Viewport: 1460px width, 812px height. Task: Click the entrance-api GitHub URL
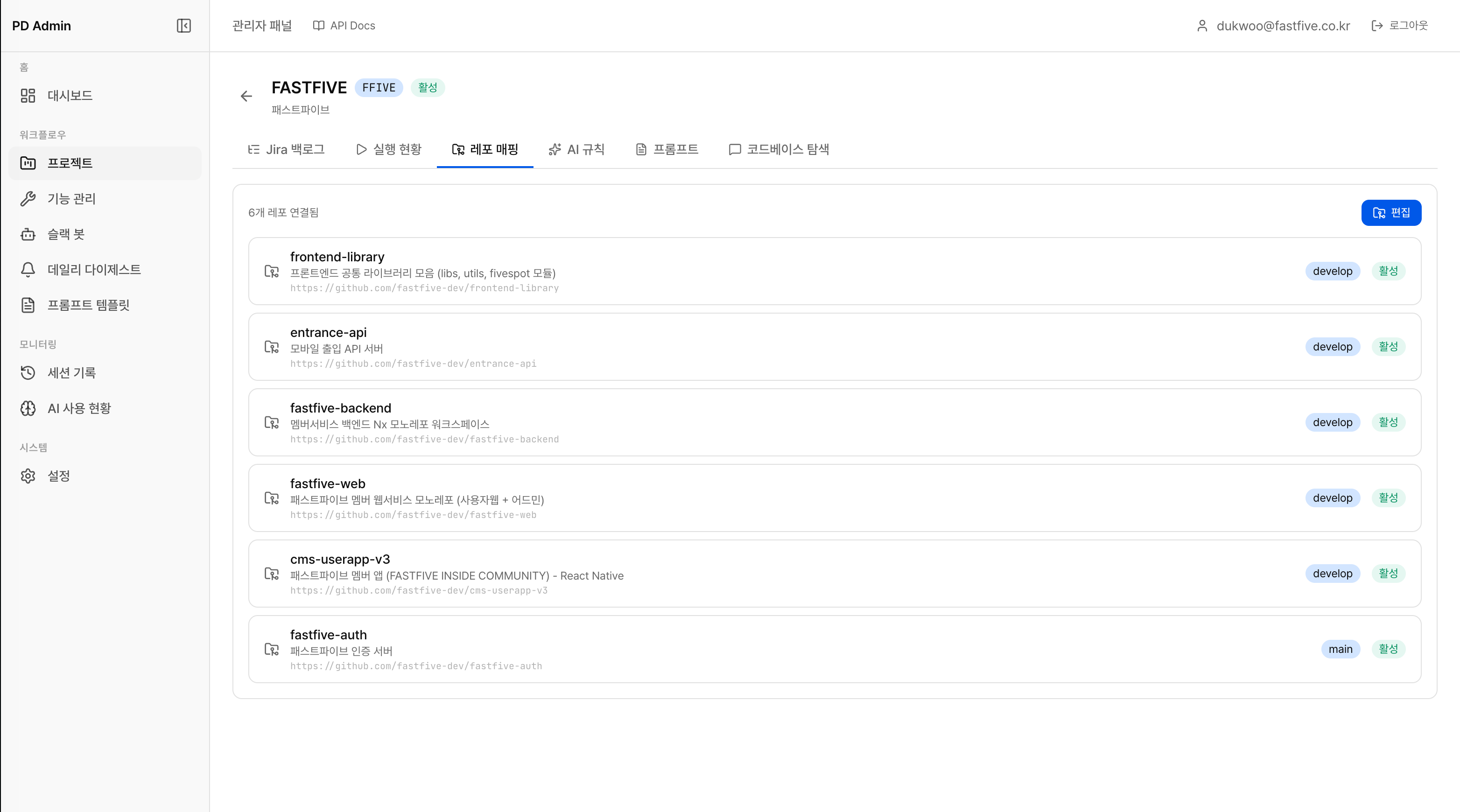(413, 364)
